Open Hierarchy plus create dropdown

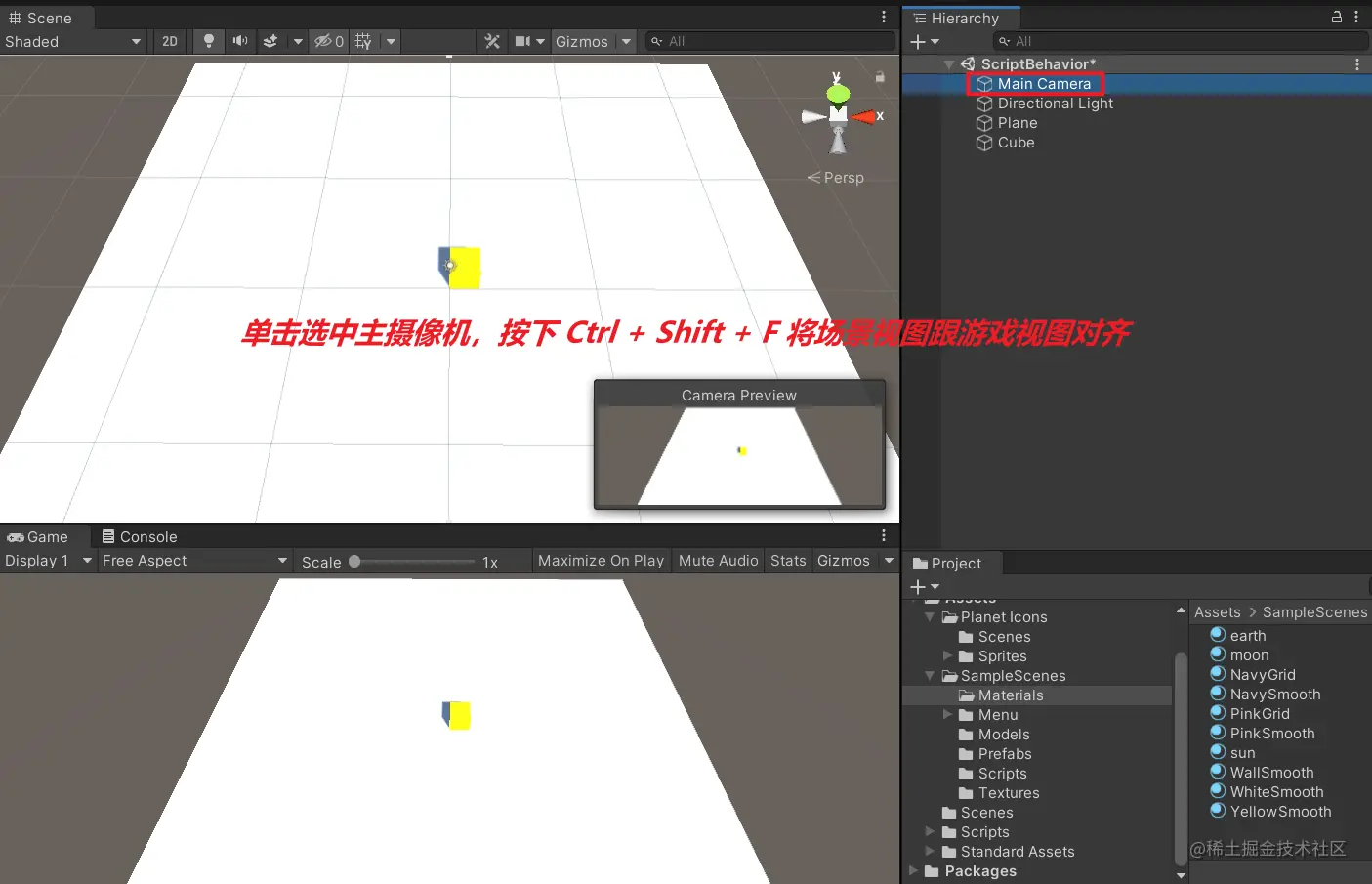[924, 42]
